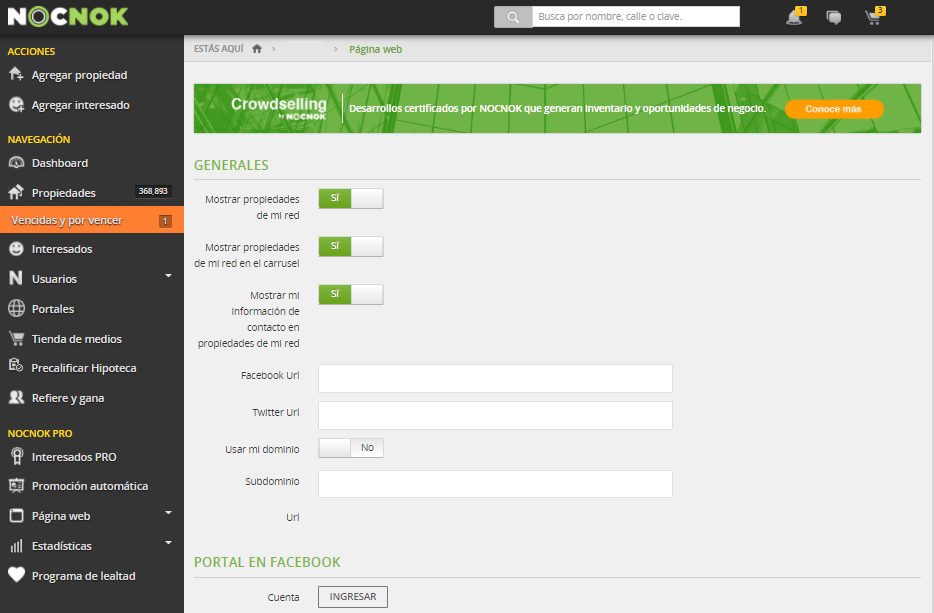Click the Twitter Url input field
The image size is (934, 613).
pos(495,415)
